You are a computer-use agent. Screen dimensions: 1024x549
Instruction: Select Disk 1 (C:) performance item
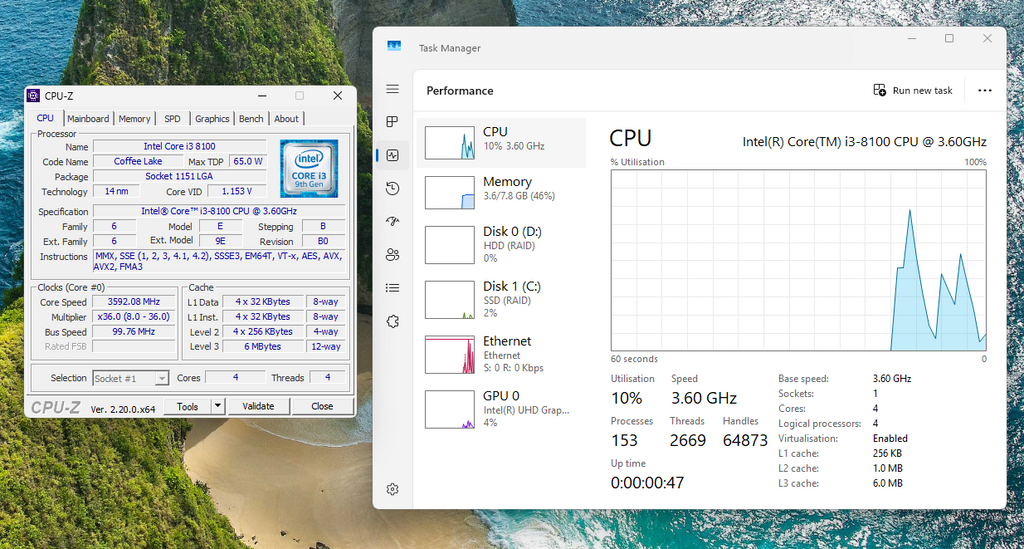click(x=502, y=300)
